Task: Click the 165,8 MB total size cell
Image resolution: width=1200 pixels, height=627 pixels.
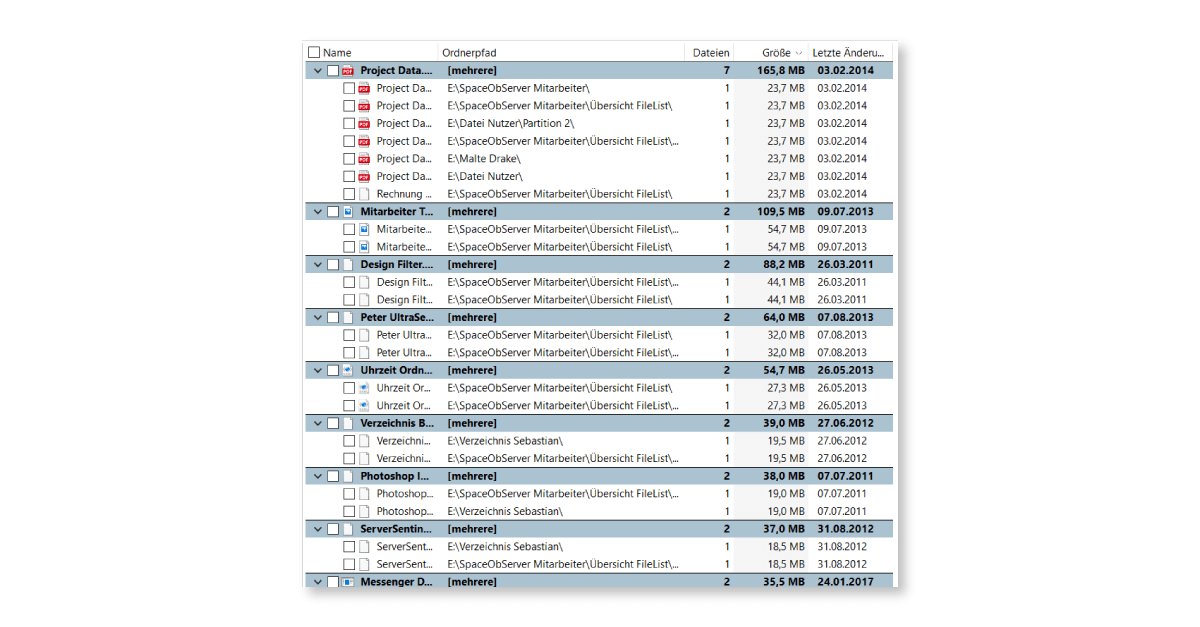Action: [x=781, y=71]
